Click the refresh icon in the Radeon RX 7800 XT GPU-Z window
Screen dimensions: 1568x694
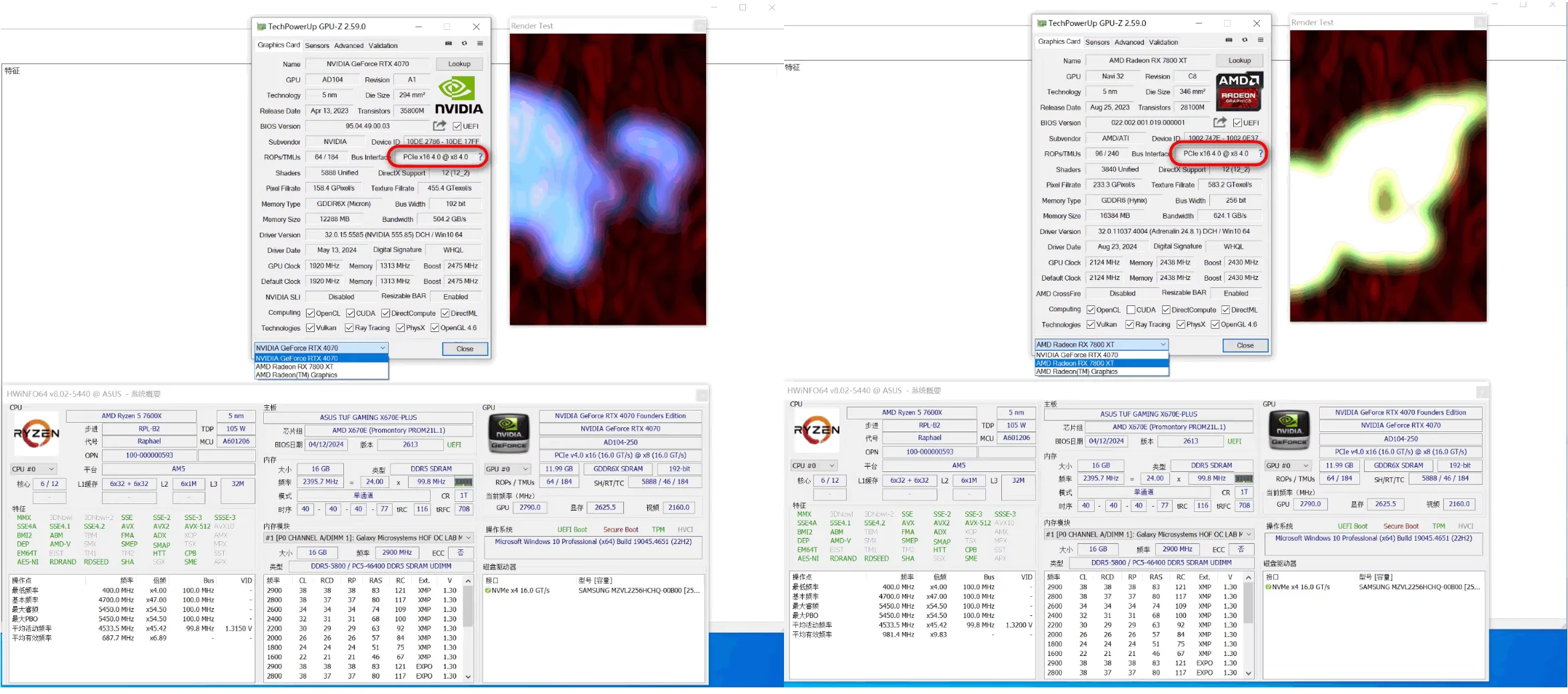point(1244,40)
